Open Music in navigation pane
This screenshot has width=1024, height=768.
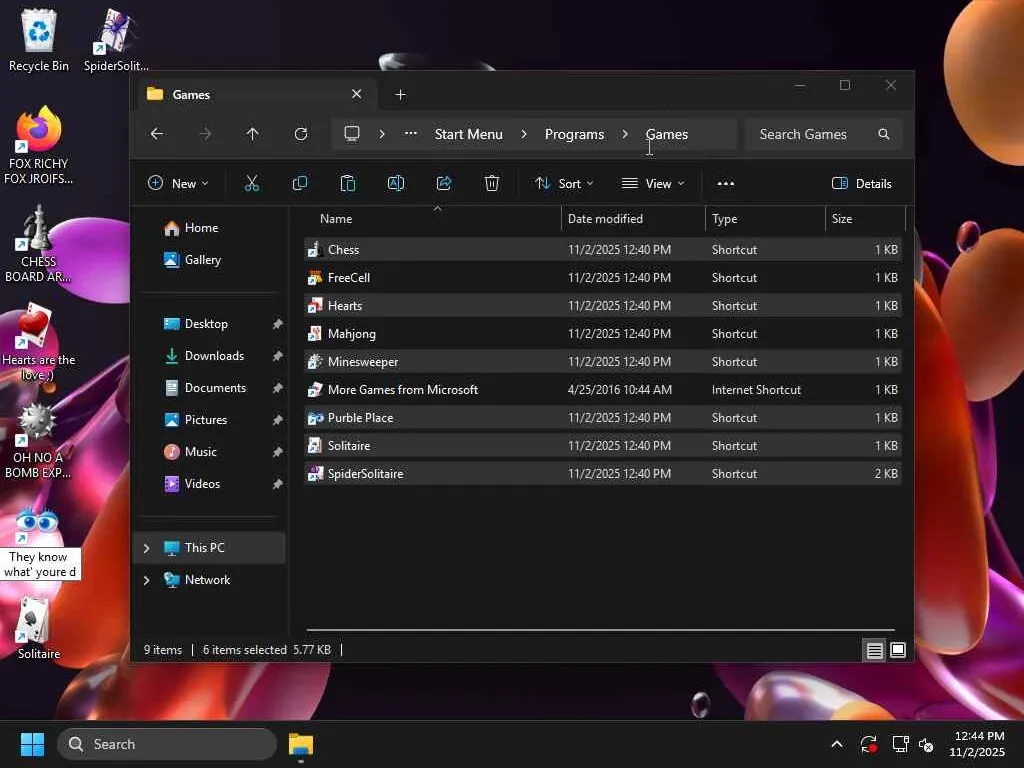[x=200, y=452]
